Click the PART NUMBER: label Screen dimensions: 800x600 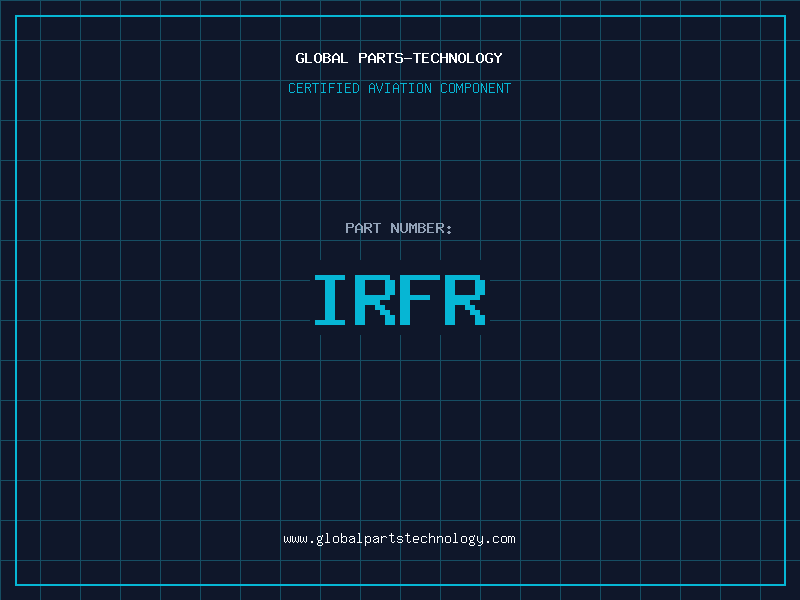coord(399,228)
